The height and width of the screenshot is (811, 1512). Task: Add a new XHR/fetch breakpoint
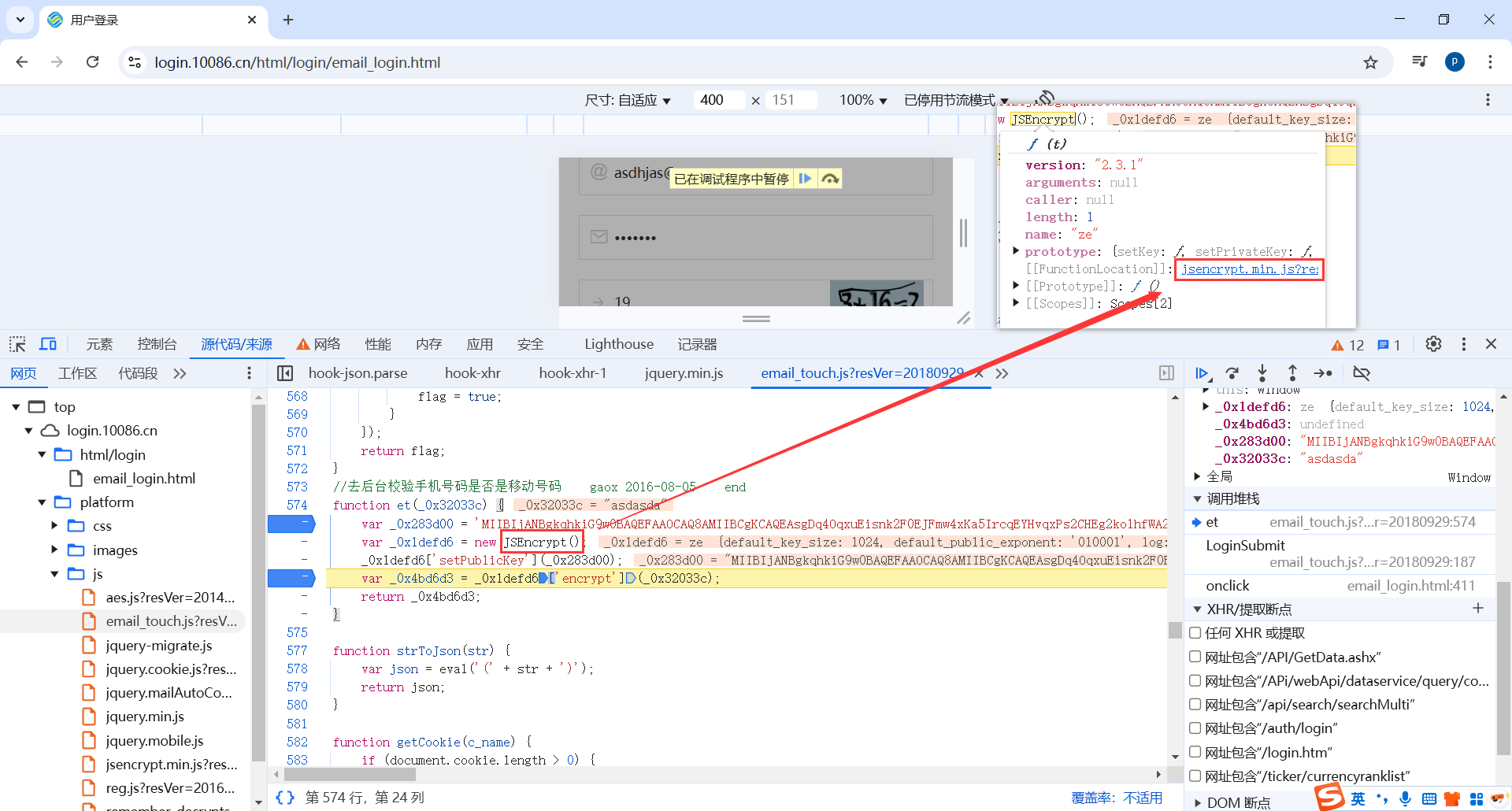tap(1478, 608)
